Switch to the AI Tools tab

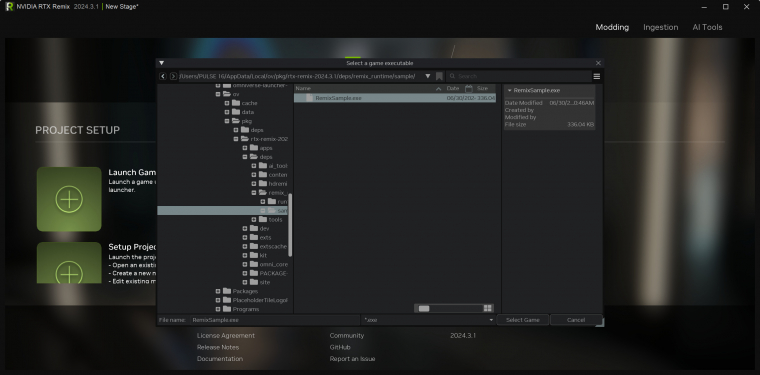tap(707, 27)
